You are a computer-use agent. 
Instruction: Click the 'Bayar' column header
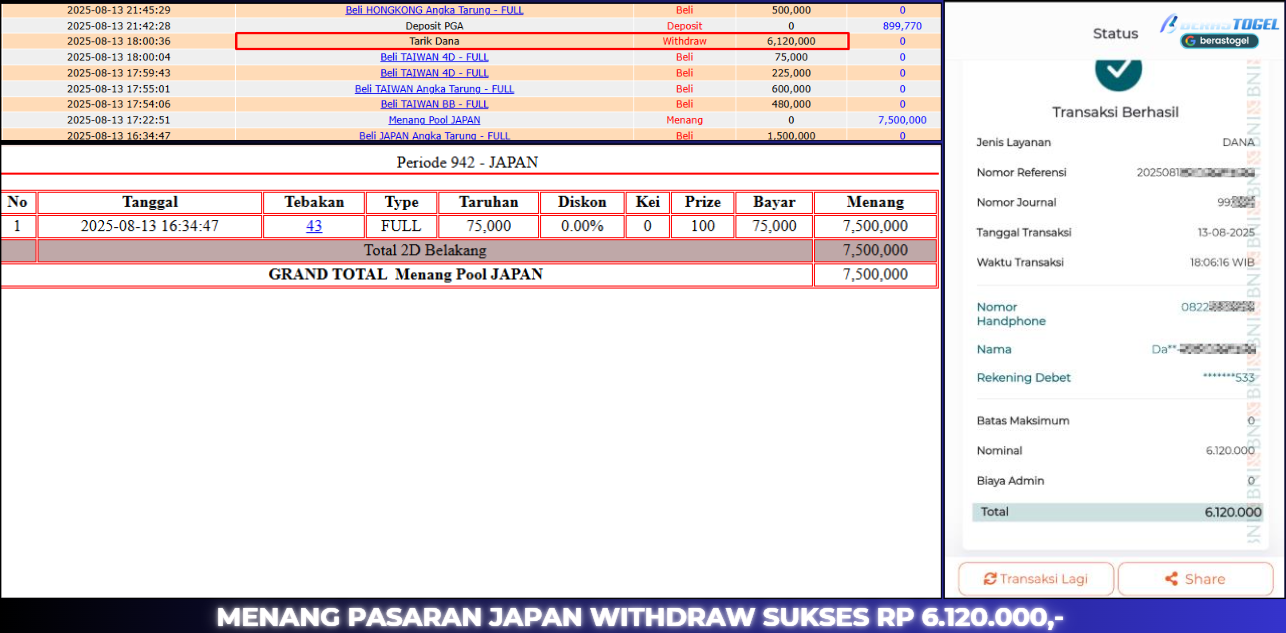775,202
